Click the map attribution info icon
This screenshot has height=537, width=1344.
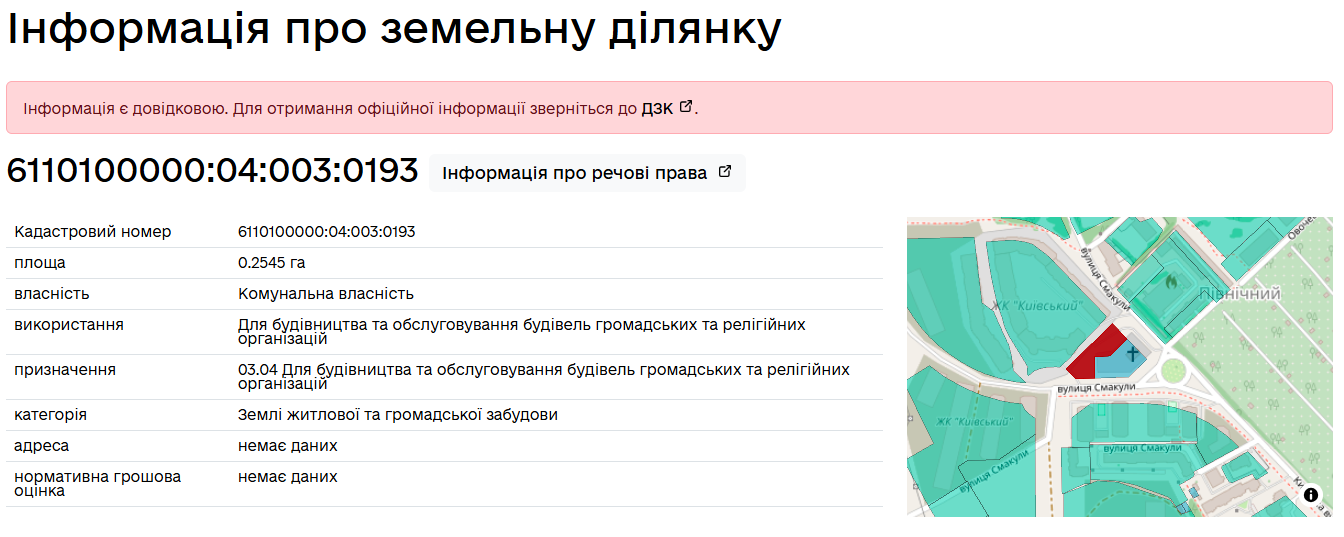(1311, 495)
